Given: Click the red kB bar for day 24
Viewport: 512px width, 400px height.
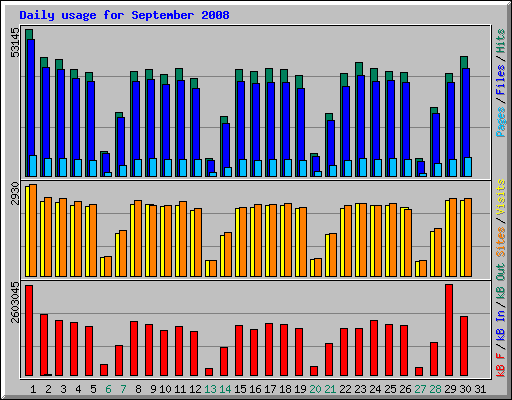Looking at the screenshot, I should [x=374, y=348].
